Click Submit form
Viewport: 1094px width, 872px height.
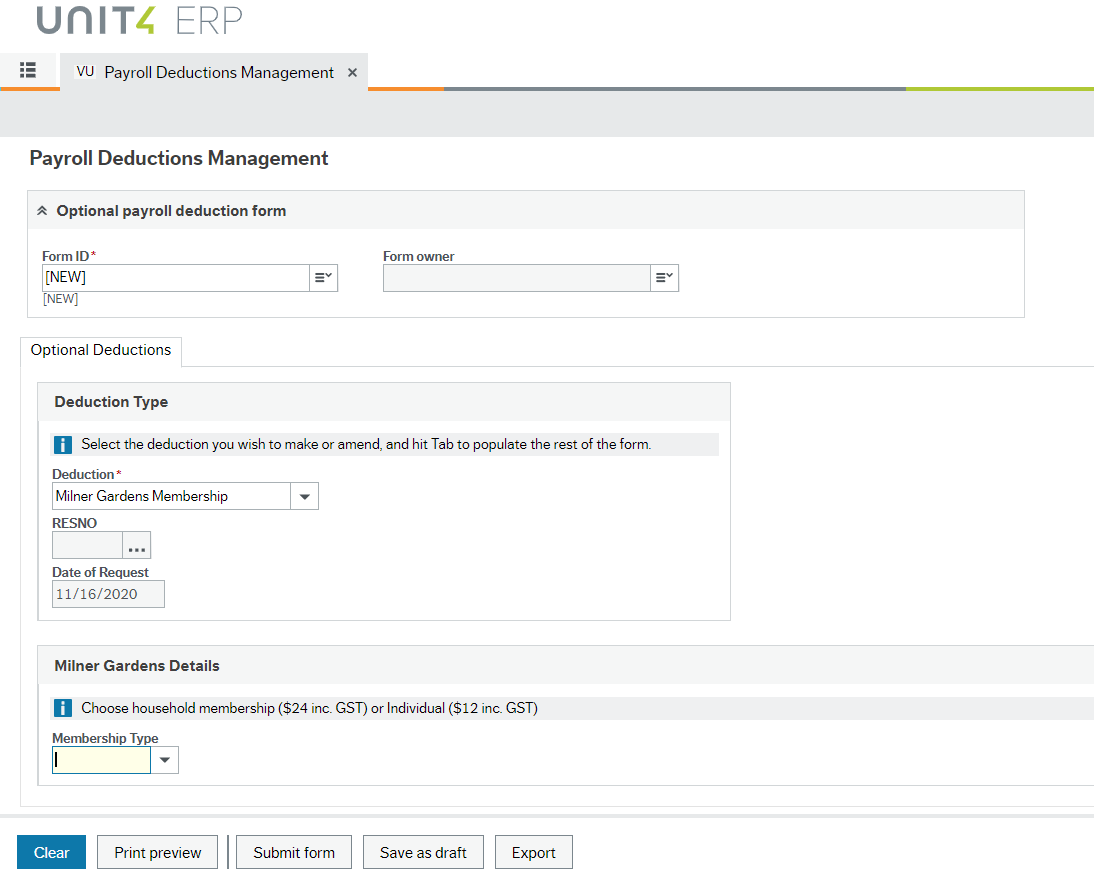coord(293,852)
